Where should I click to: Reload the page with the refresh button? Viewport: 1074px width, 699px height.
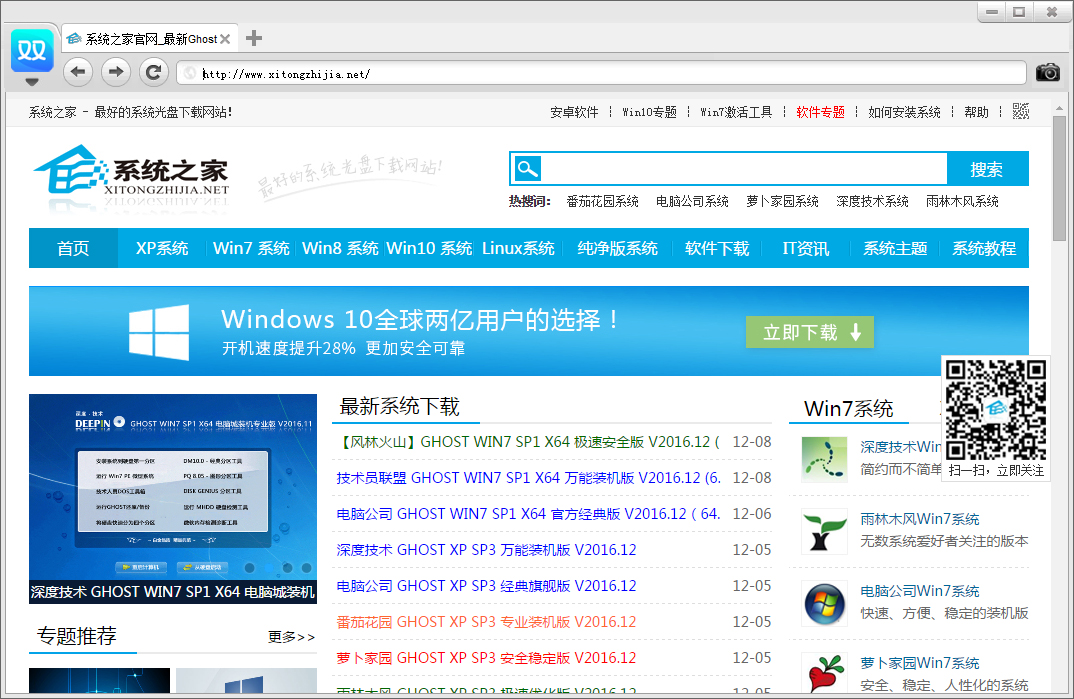(153, 71)
